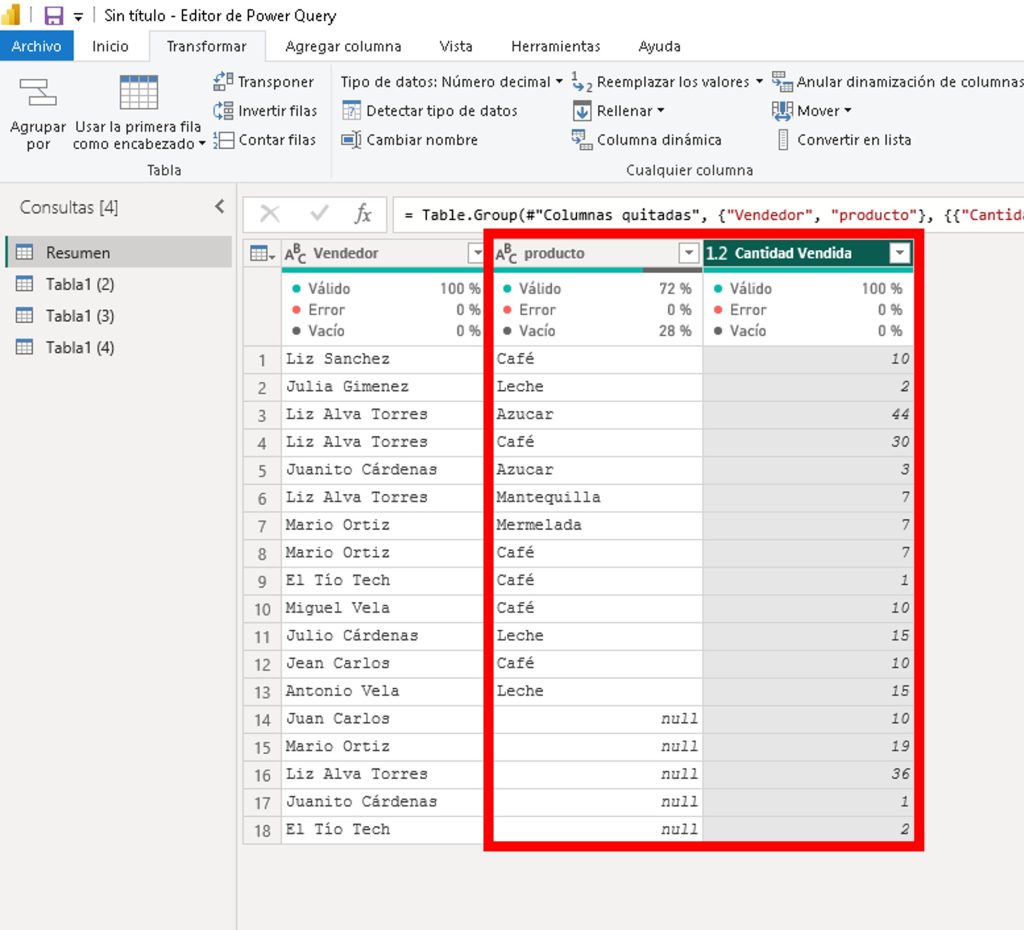Click the Invertir filas icon
Viewport: 1024px width, 930px height.
223,111
